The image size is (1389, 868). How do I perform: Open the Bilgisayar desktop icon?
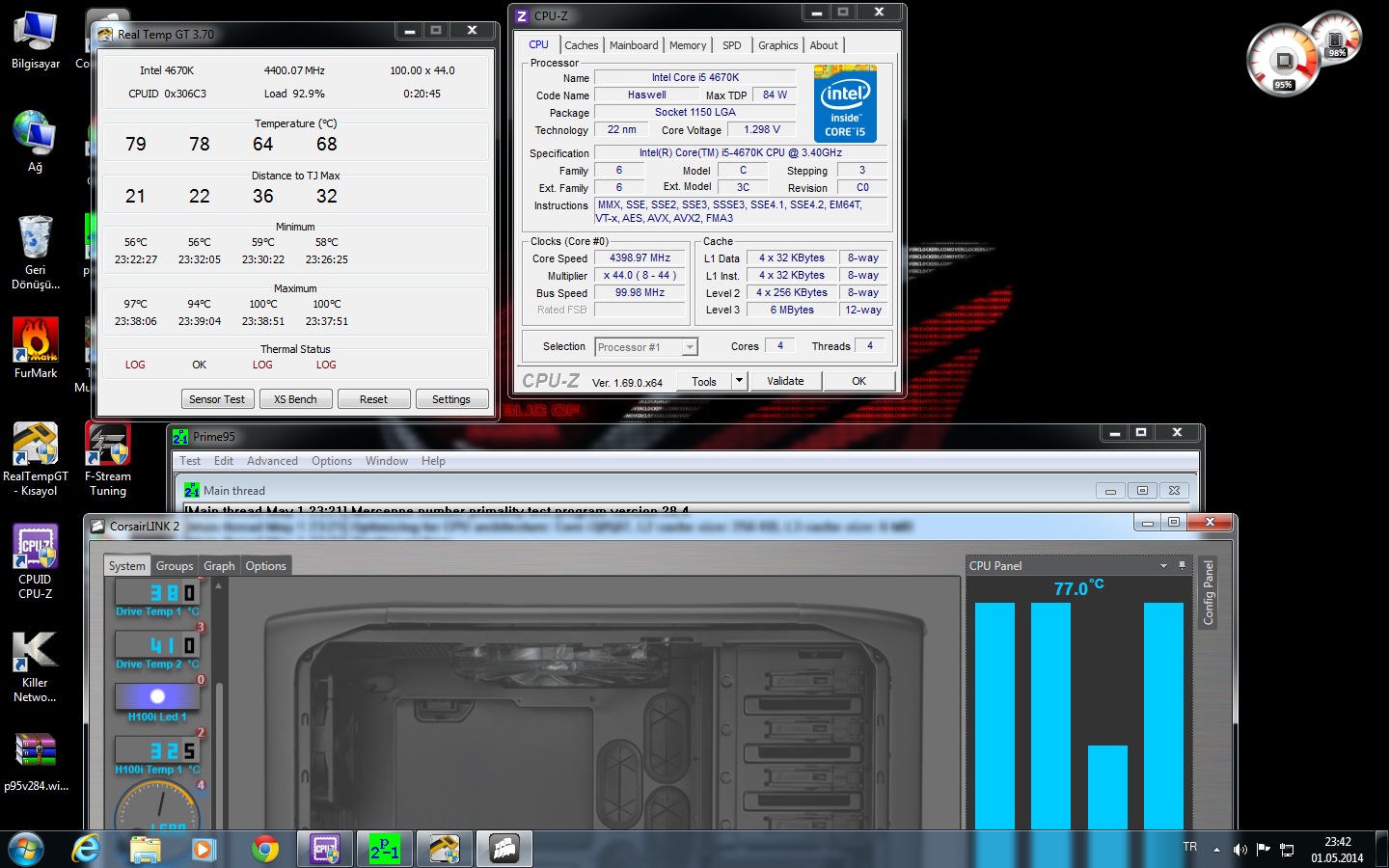pos(36,41)
